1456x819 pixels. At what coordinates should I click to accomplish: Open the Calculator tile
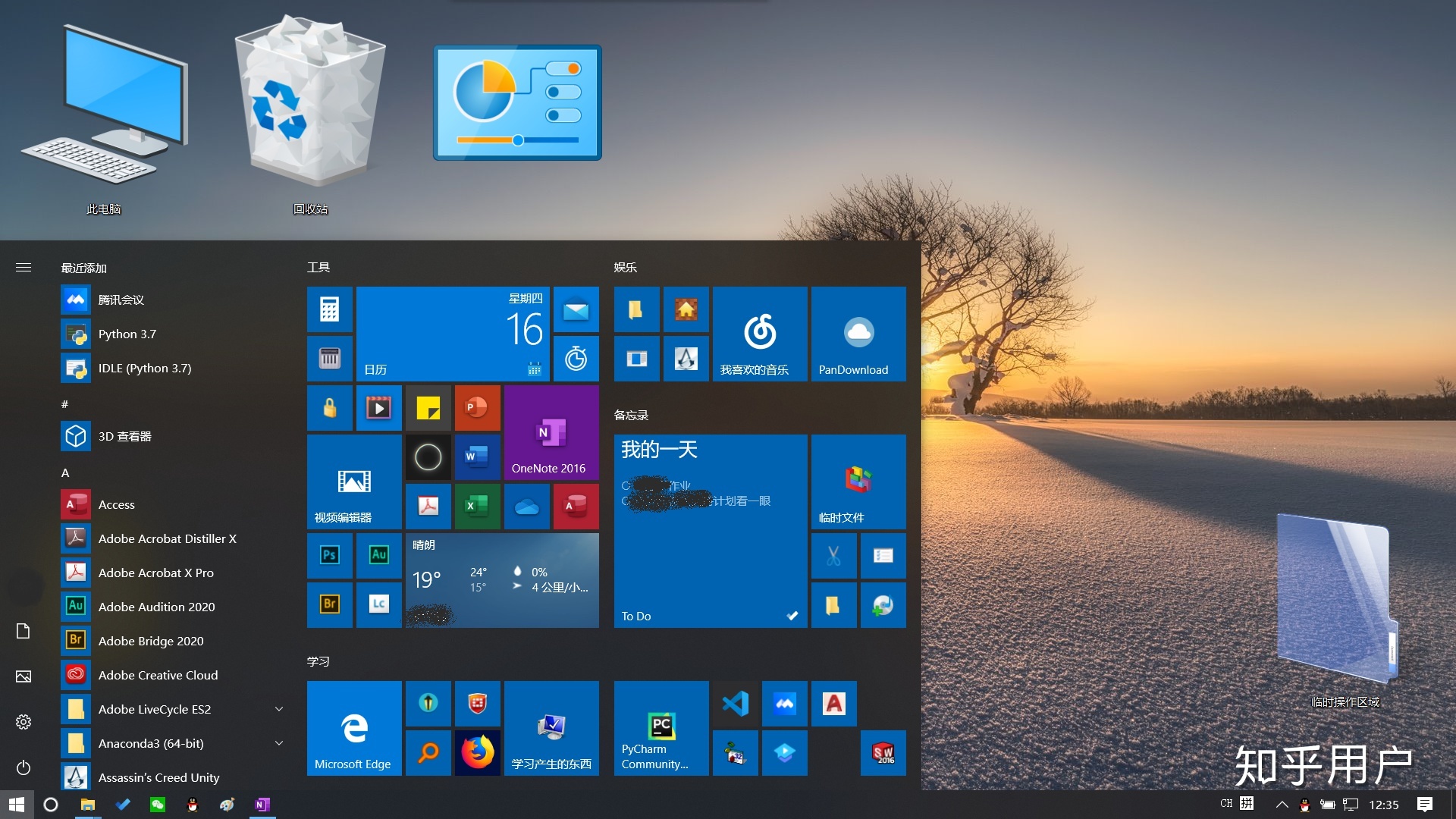click(x=329, y=309)
